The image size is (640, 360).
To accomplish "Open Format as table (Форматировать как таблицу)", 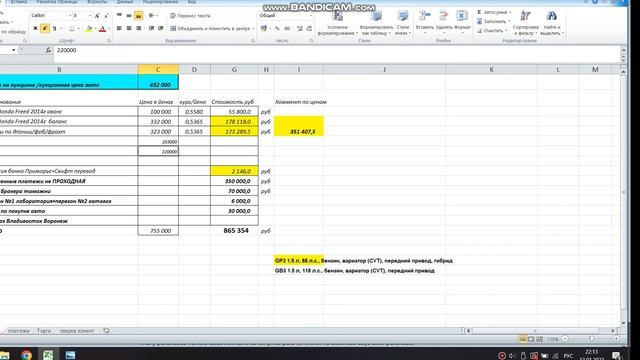I will coord(376,22).
